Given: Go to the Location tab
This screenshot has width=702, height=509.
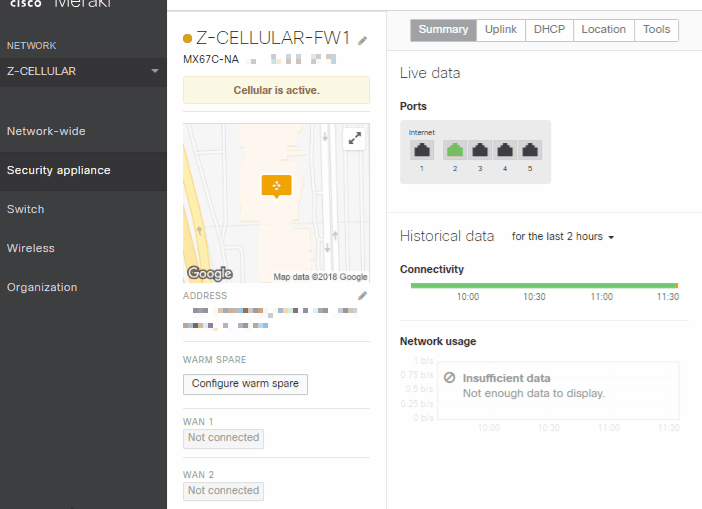Looking at the screenshot, I should tap(604, 30).
